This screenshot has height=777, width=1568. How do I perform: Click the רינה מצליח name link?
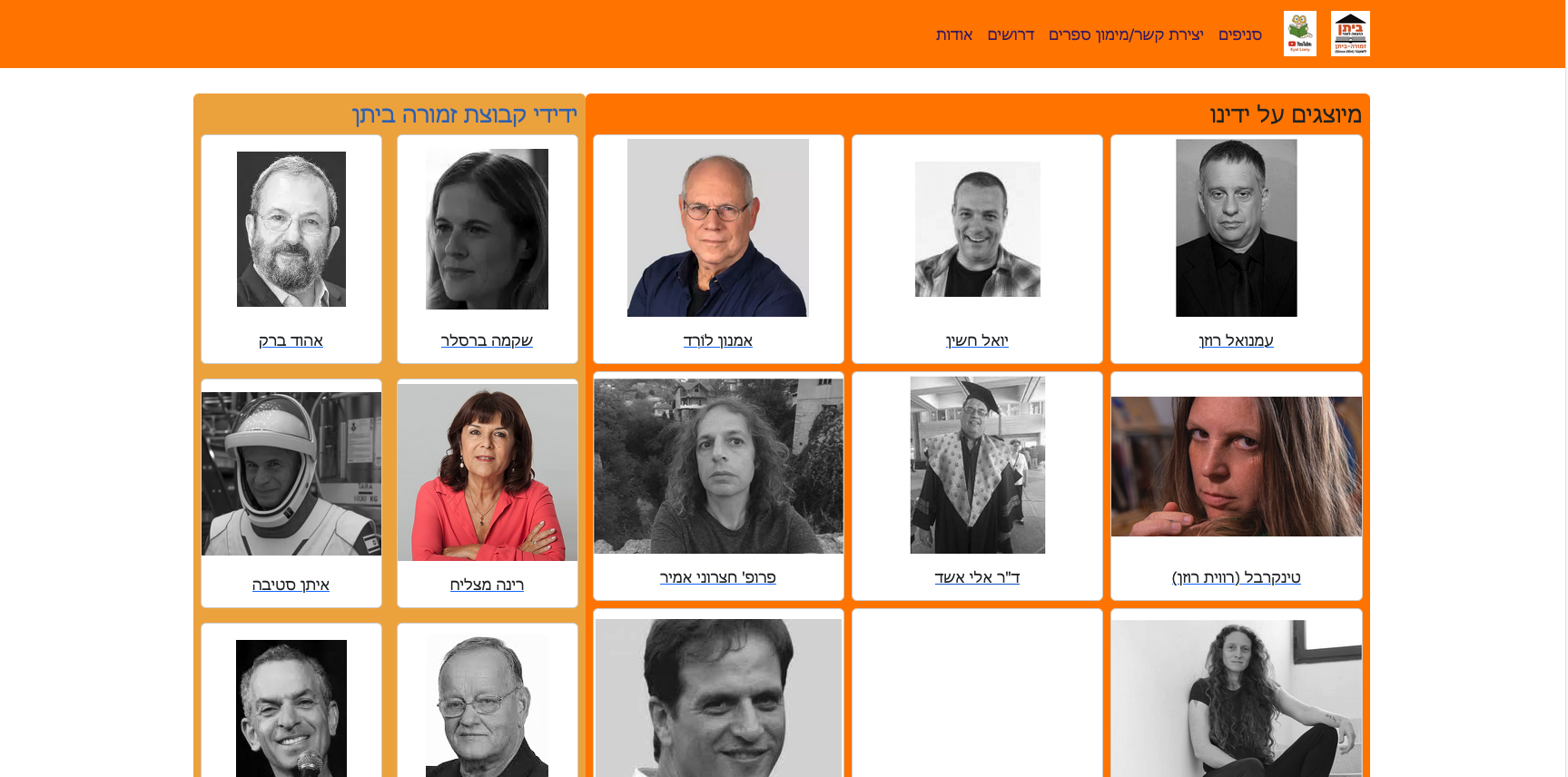point(487,585)
